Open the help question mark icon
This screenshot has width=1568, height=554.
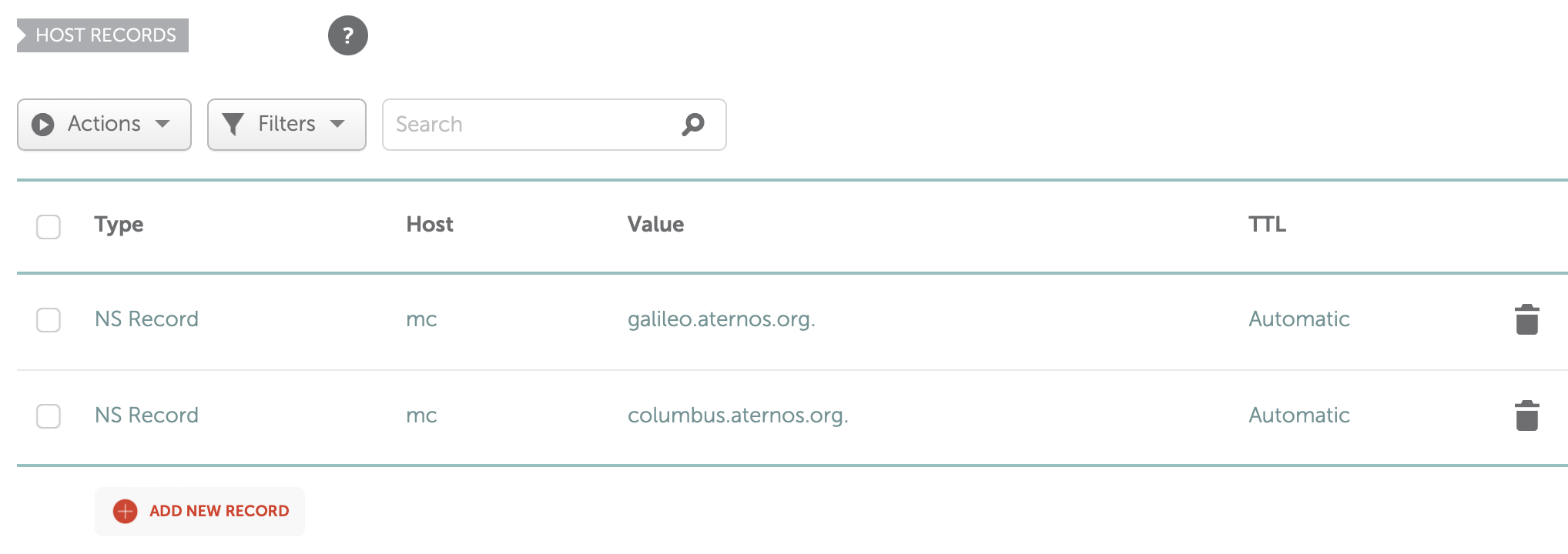pyautogui.click(x=347, y=35)
